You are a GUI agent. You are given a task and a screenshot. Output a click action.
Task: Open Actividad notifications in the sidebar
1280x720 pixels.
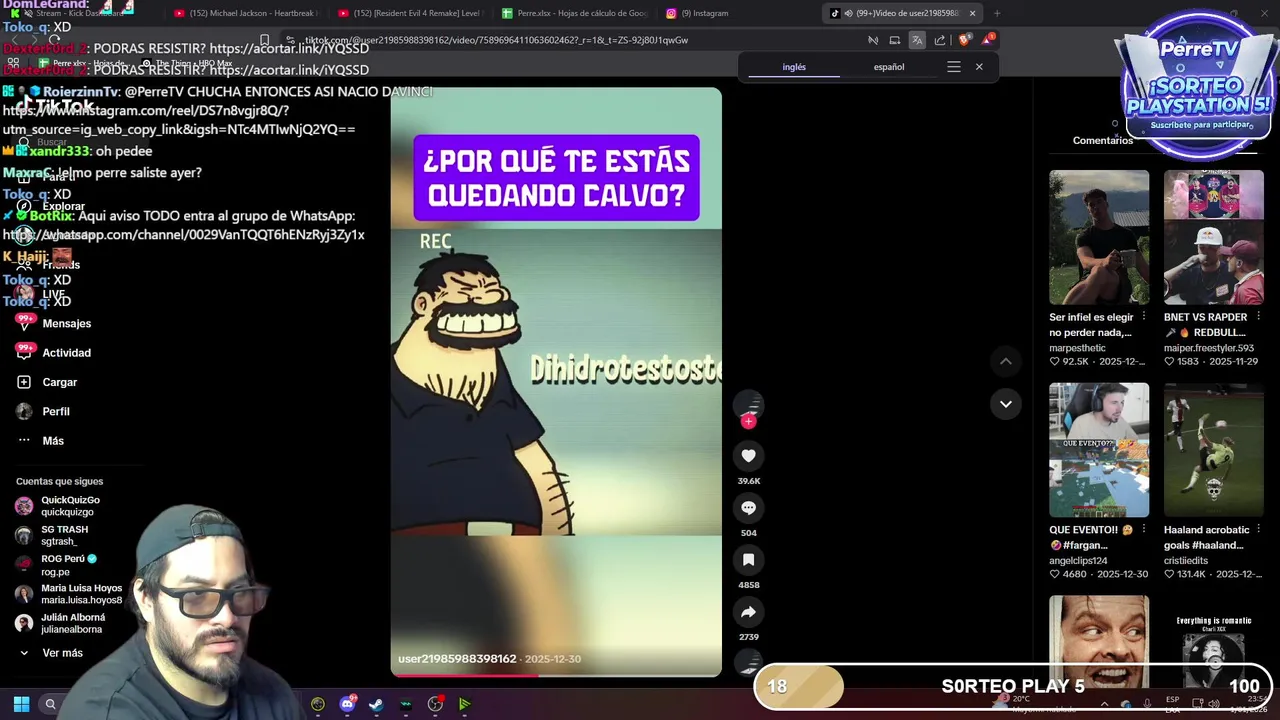(54, 352)
